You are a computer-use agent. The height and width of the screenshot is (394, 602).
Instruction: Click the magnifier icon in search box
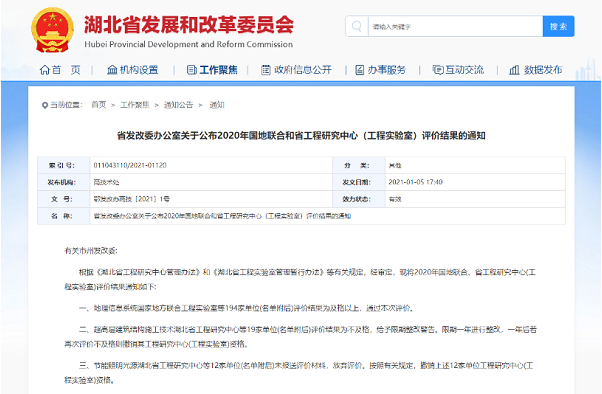357,26
